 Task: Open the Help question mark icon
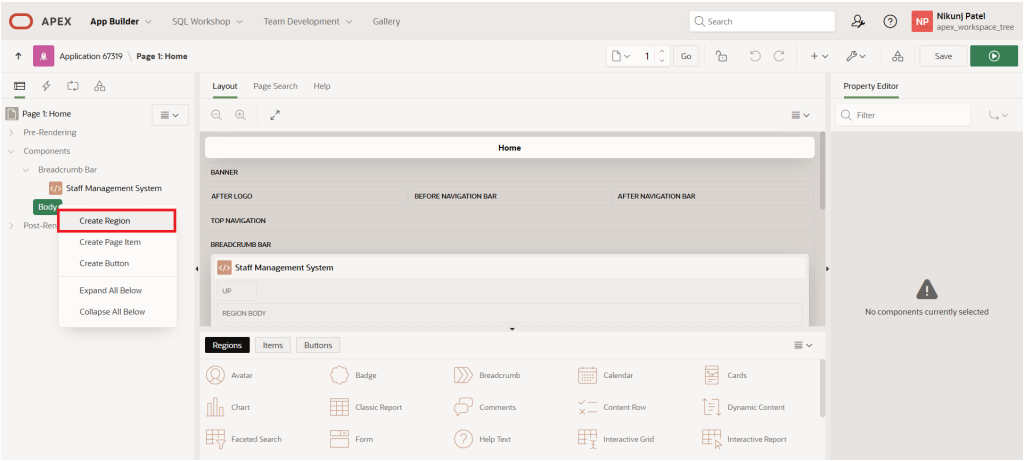[x=890, y=21]
